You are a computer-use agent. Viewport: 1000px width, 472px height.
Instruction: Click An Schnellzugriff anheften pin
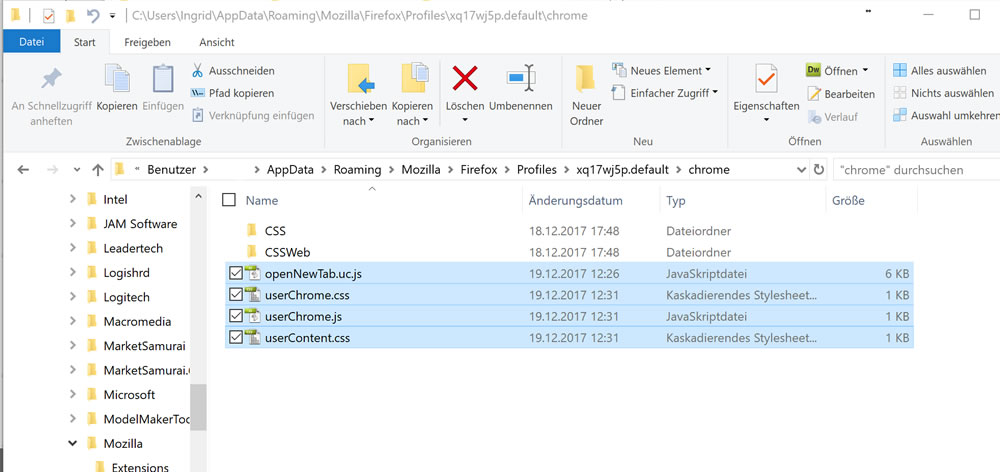pos(51,94)
